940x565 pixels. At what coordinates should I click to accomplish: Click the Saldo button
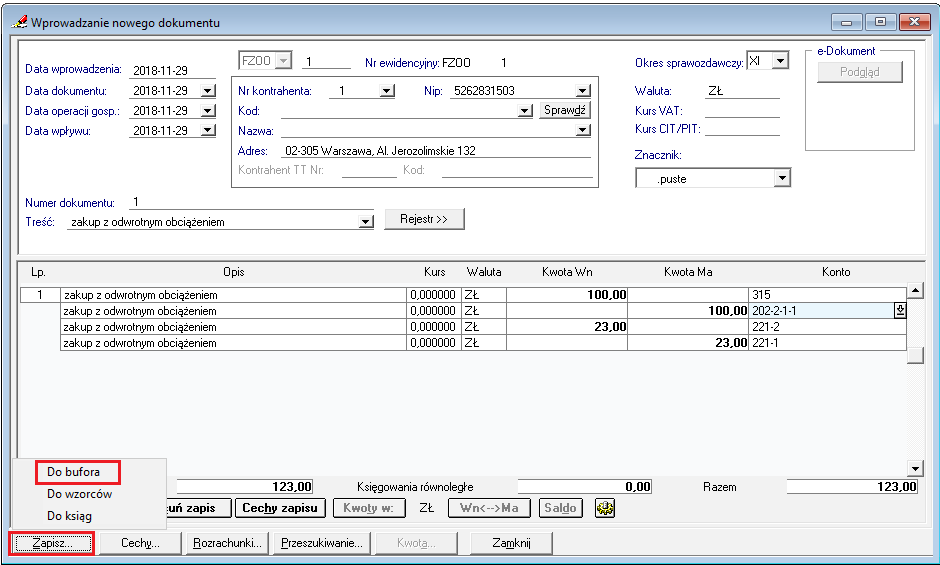point(561,508)
